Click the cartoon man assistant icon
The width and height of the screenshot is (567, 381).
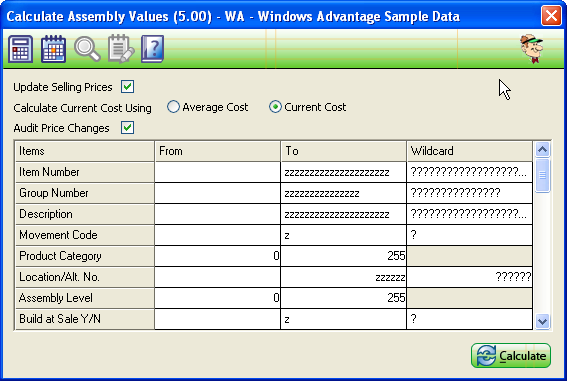[x=532, y=49]
